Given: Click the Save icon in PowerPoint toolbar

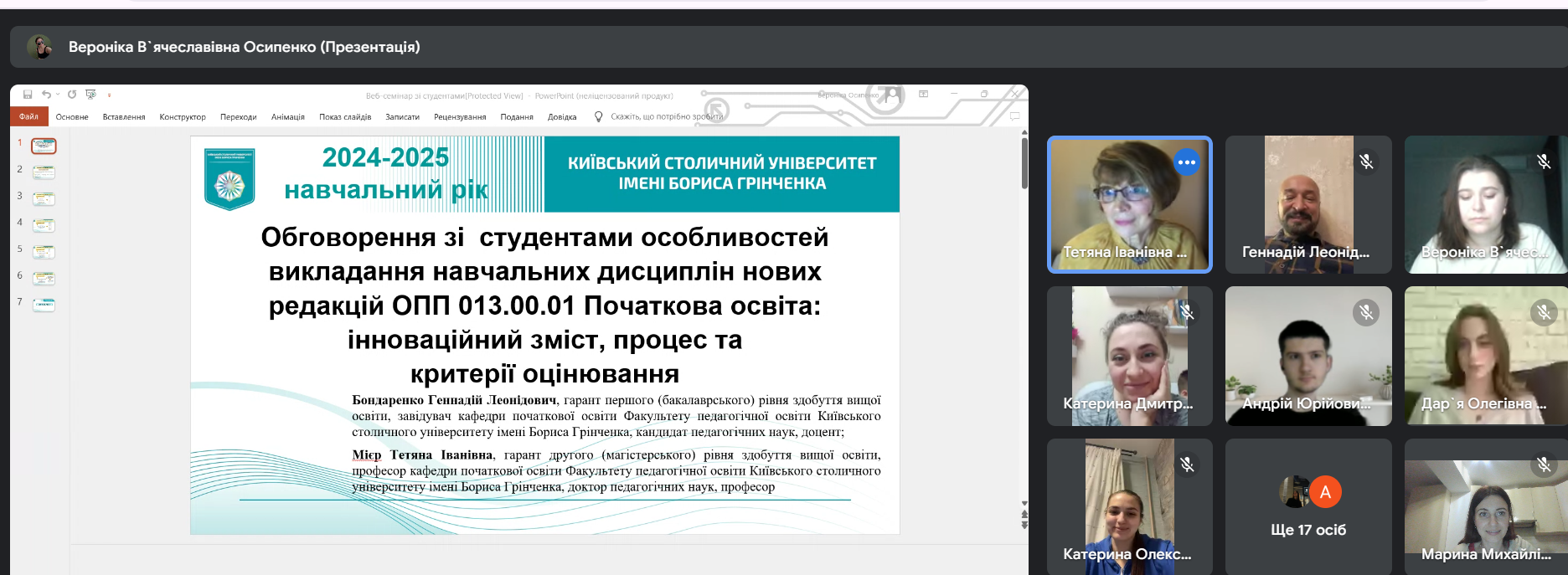Looking at the screenshot, I should coord(28,95).
